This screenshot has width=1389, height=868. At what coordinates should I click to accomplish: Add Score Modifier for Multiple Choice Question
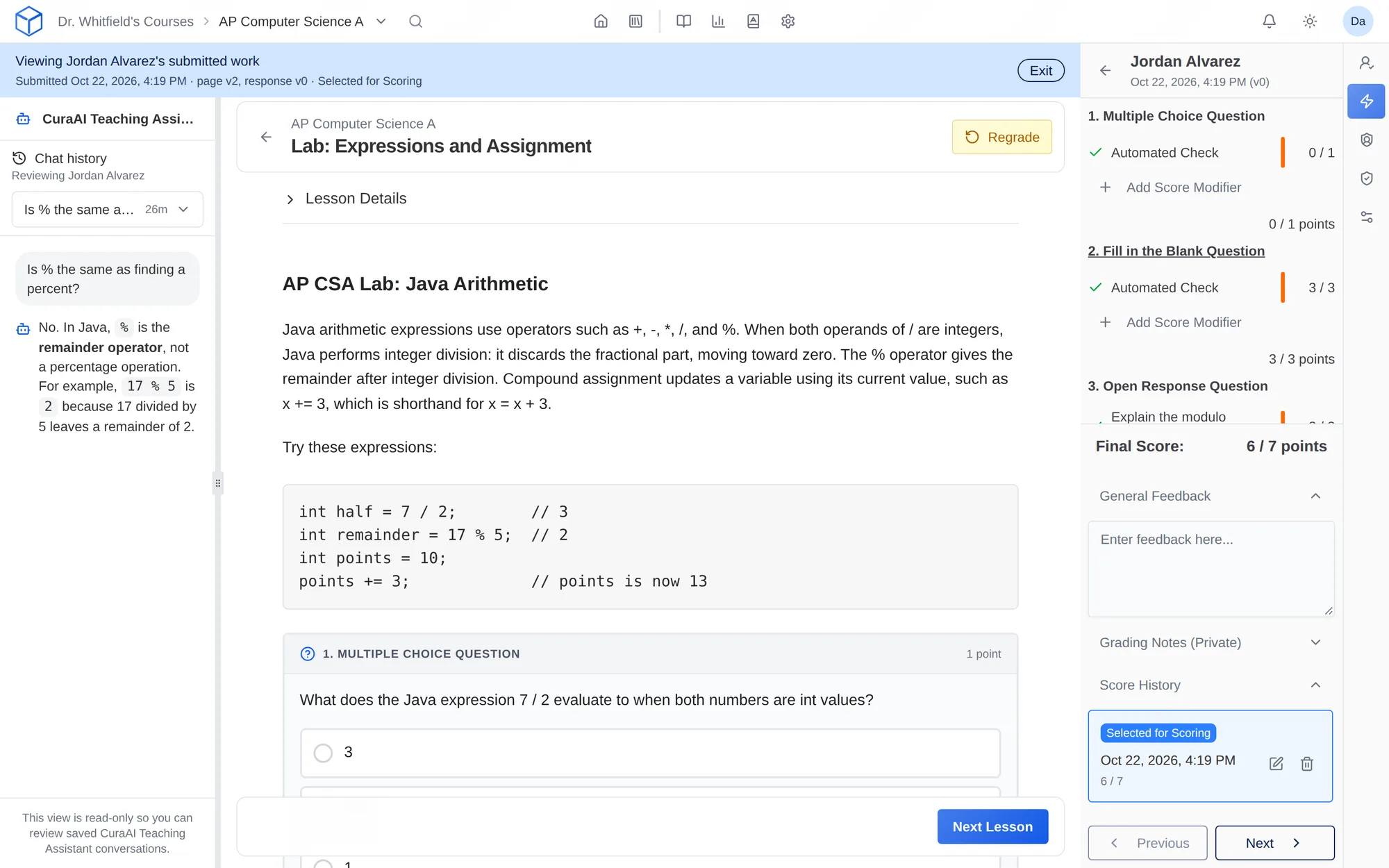pyautogui.click(x=1171, y=187)
